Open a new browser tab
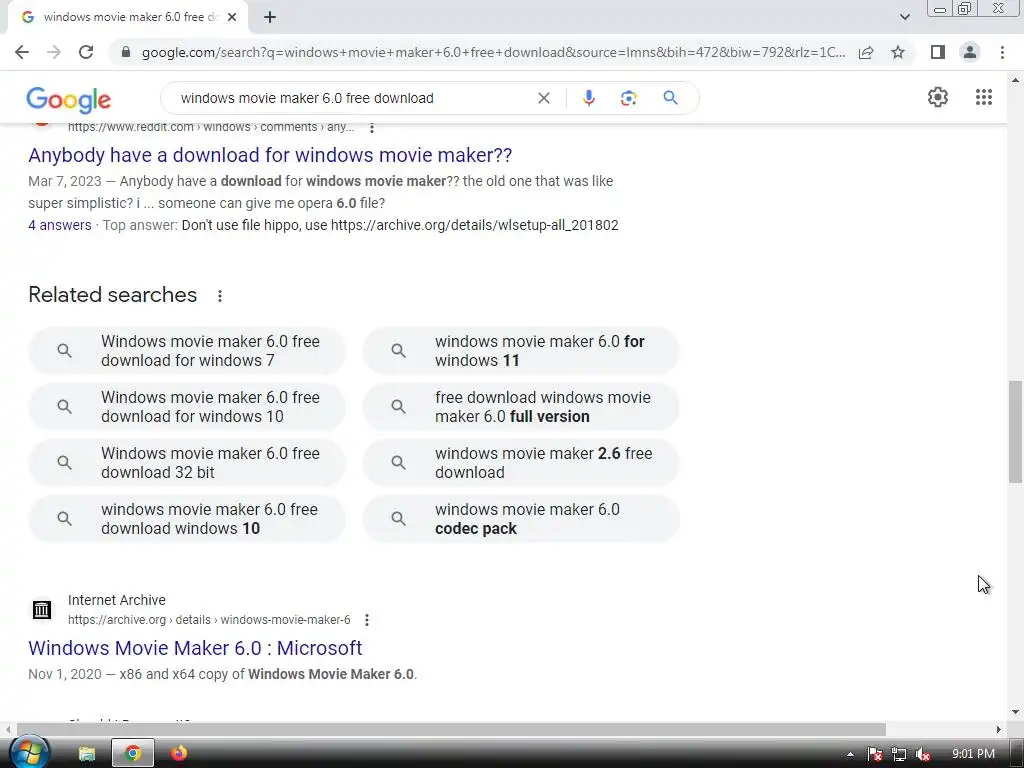Screen dimensions: 1024x768 click(x=270, y=18)
